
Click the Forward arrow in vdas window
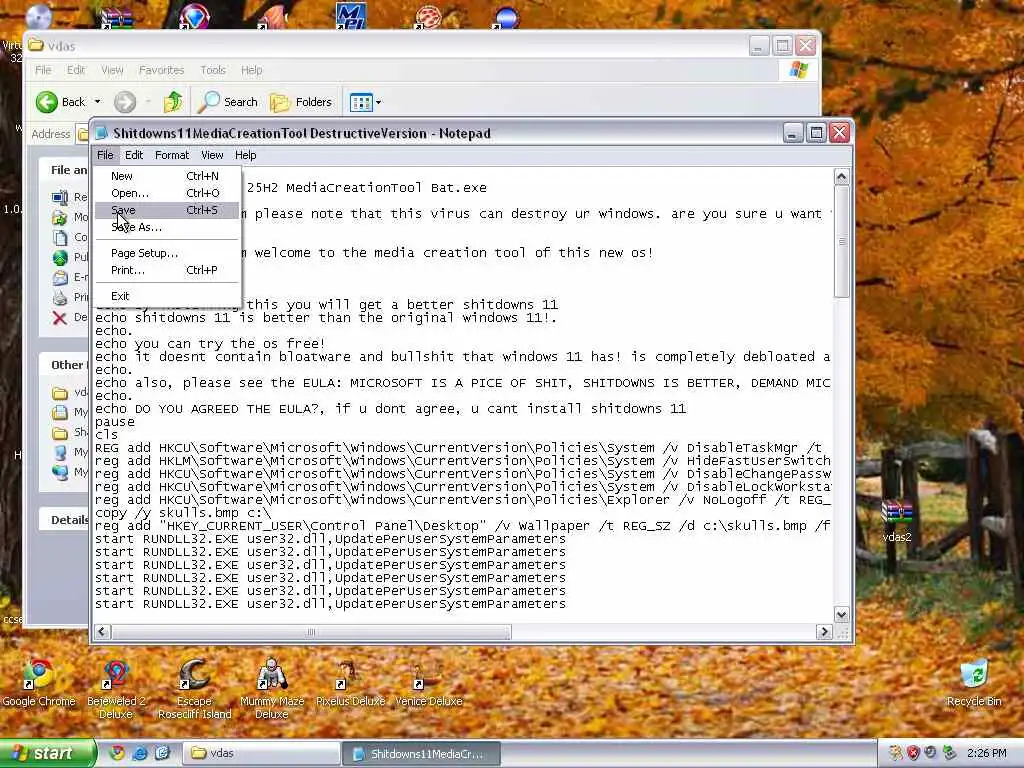pyautogui.click(x=125, y=102)
